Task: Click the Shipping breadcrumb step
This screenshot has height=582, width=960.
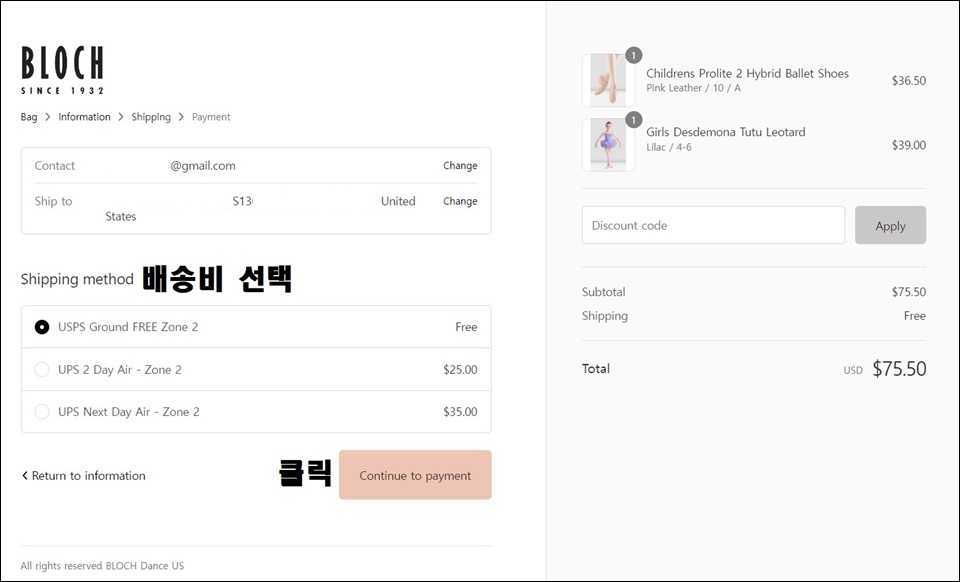Action: [x=151, y=117]
